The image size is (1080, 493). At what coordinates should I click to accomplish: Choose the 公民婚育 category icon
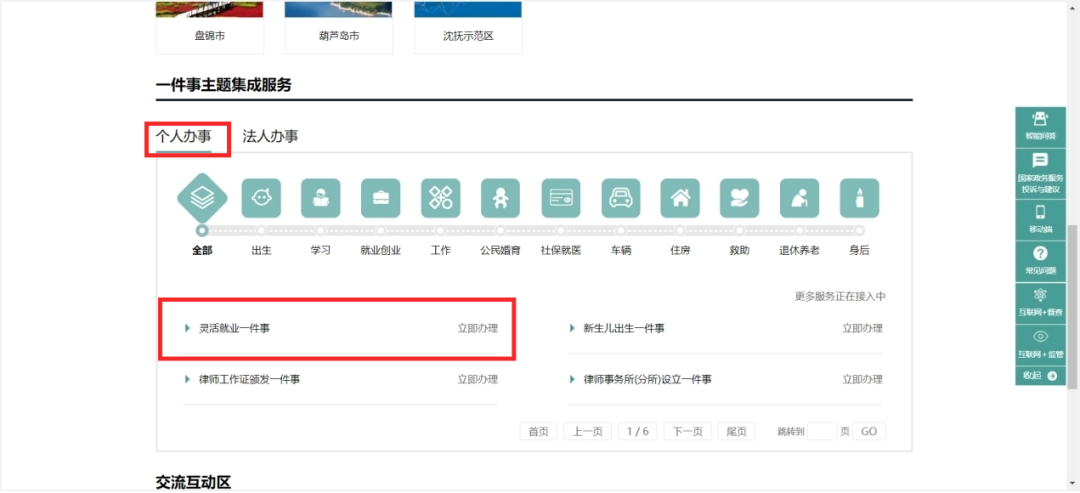[500, 198]
